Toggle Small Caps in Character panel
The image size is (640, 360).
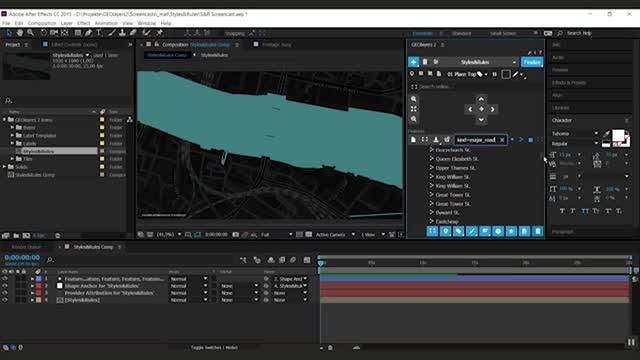click(596, 211)
